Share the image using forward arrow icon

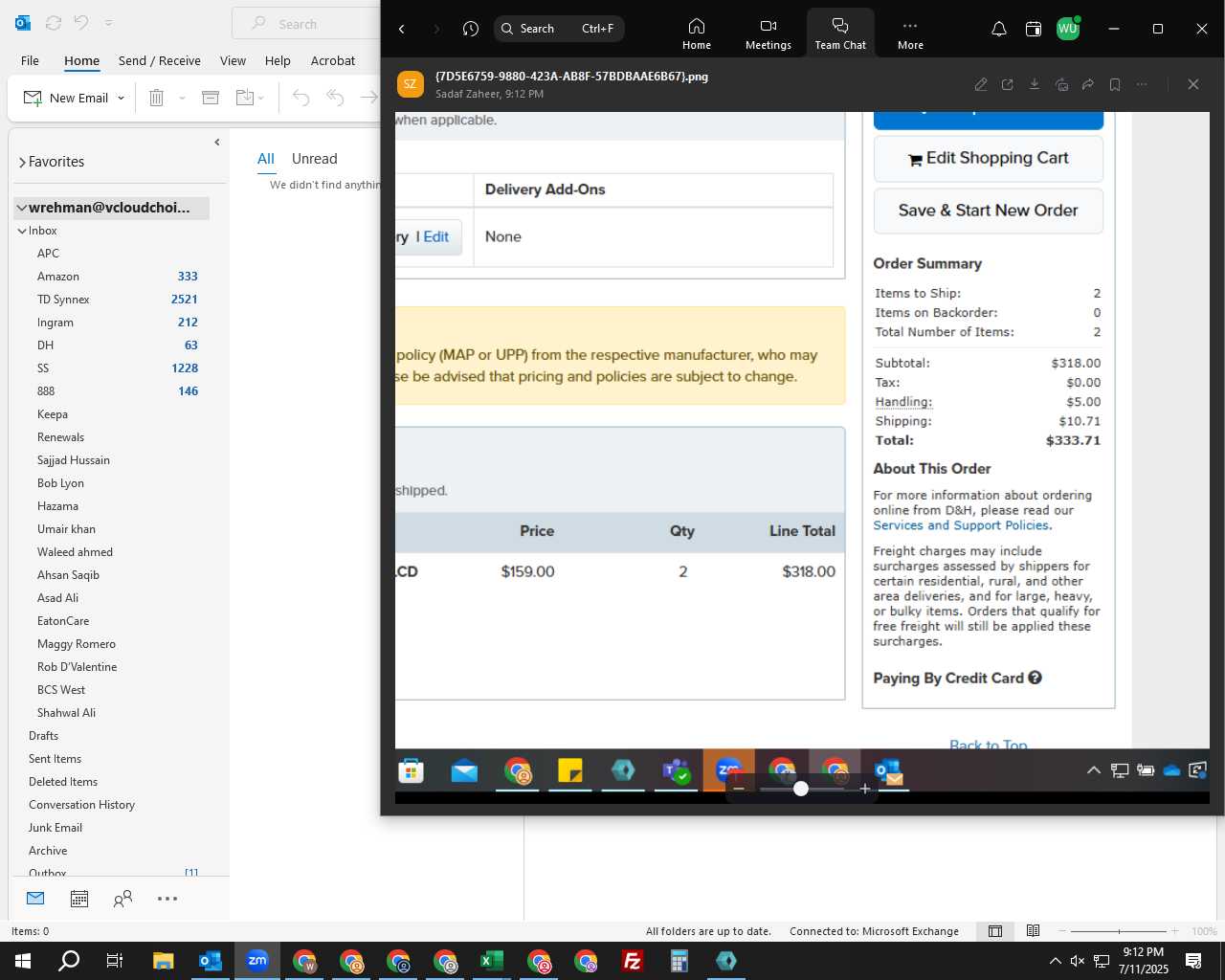point(1088,84)
